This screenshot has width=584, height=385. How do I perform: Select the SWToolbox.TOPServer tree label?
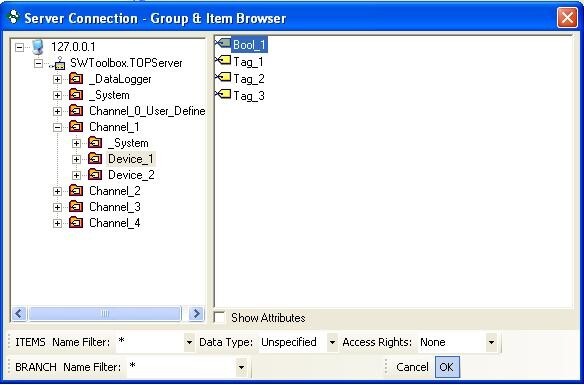coord(126,63)
